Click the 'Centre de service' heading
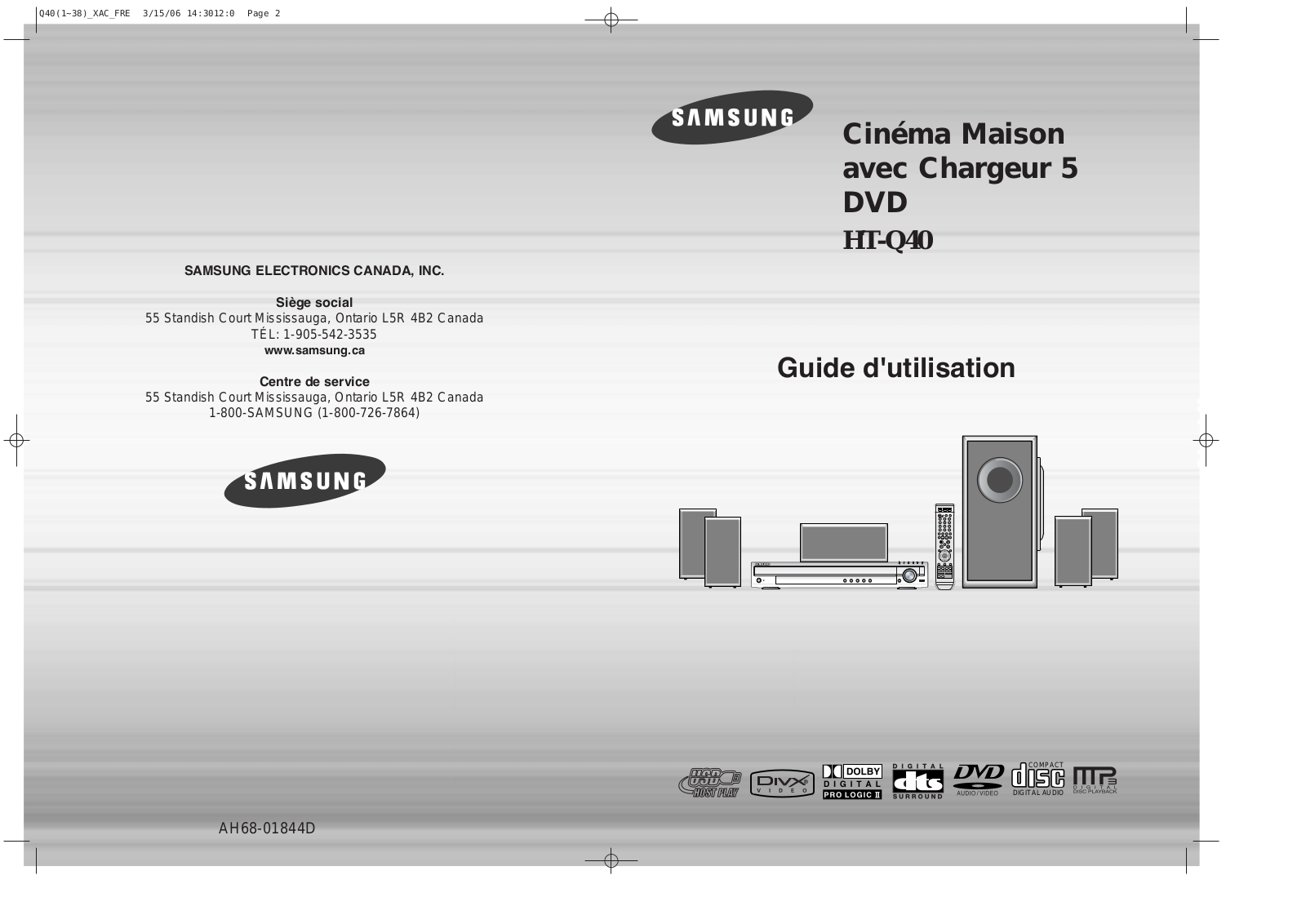 (x=314, y=382)
